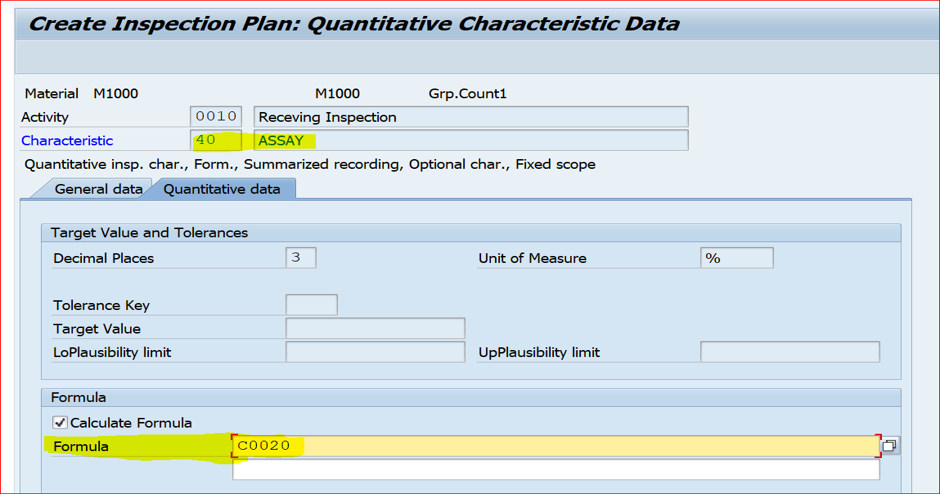This screenshot has height=494, width=940.
Task: Click the Target Value and Tolerances header
Action: coord(149,233)
